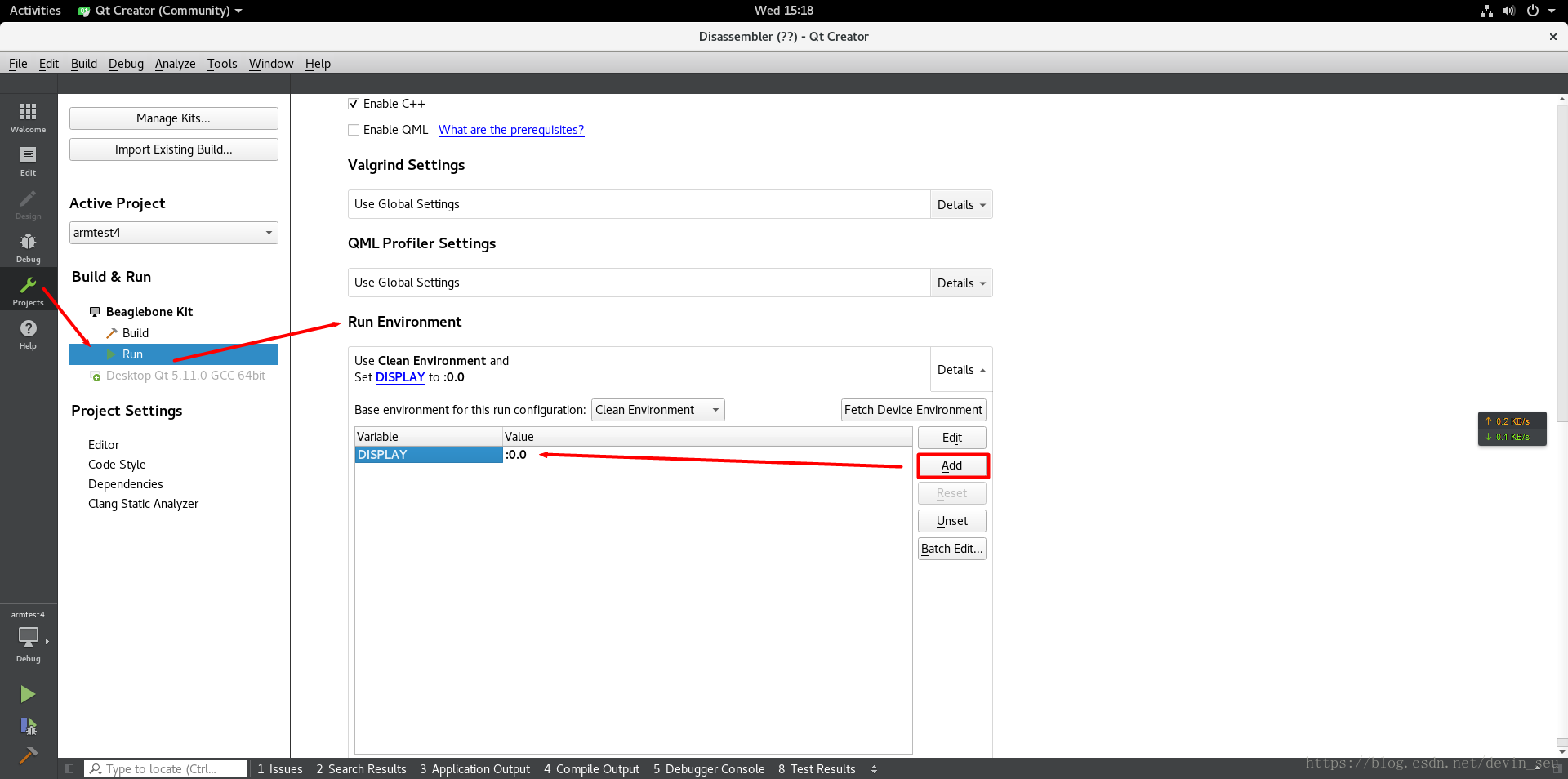Click the Unset button
1568x779 pixels.
tap(951, 521)
